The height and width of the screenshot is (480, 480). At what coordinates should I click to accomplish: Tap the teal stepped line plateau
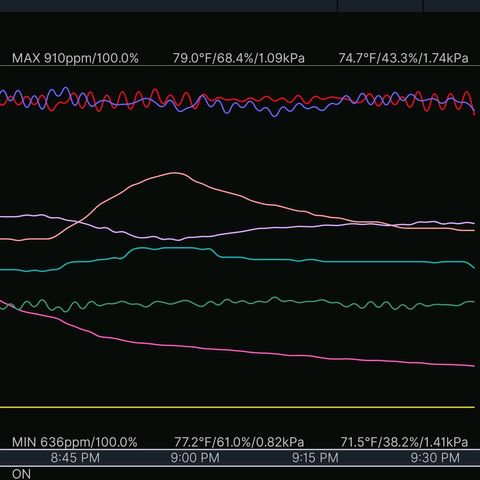[173, 248]
